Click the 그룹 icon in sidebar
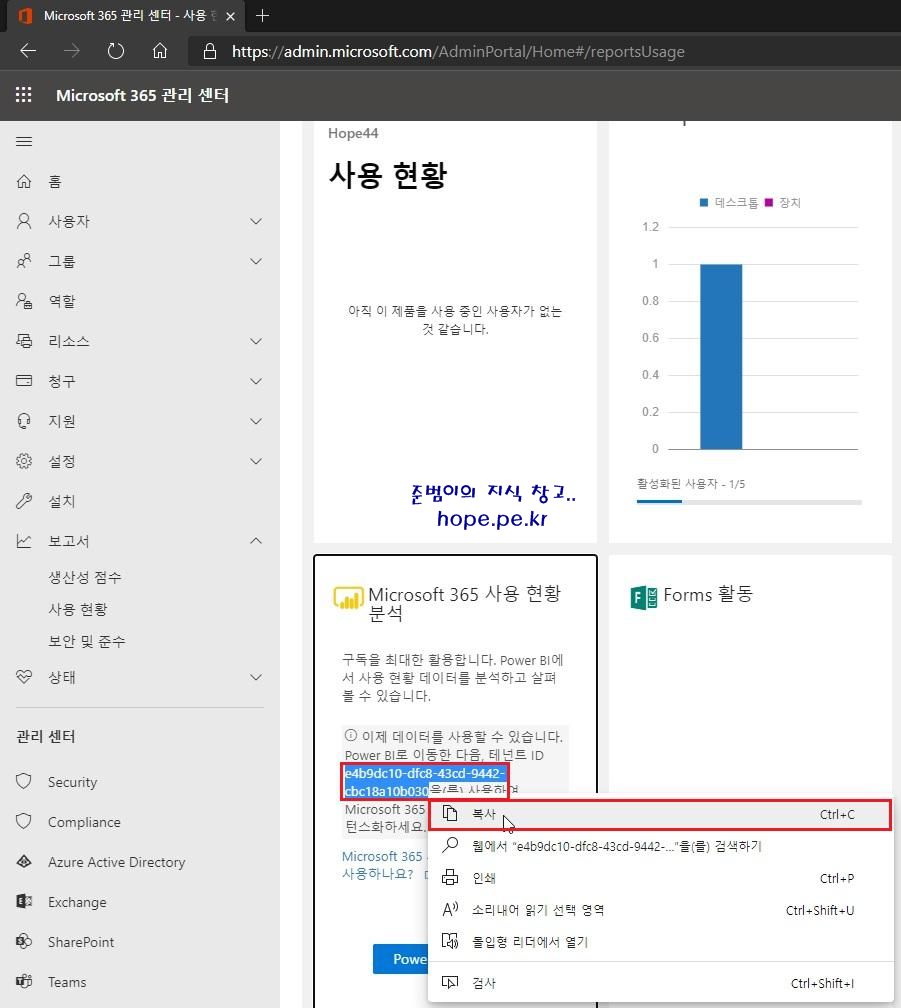 click(x=24, y=261)
